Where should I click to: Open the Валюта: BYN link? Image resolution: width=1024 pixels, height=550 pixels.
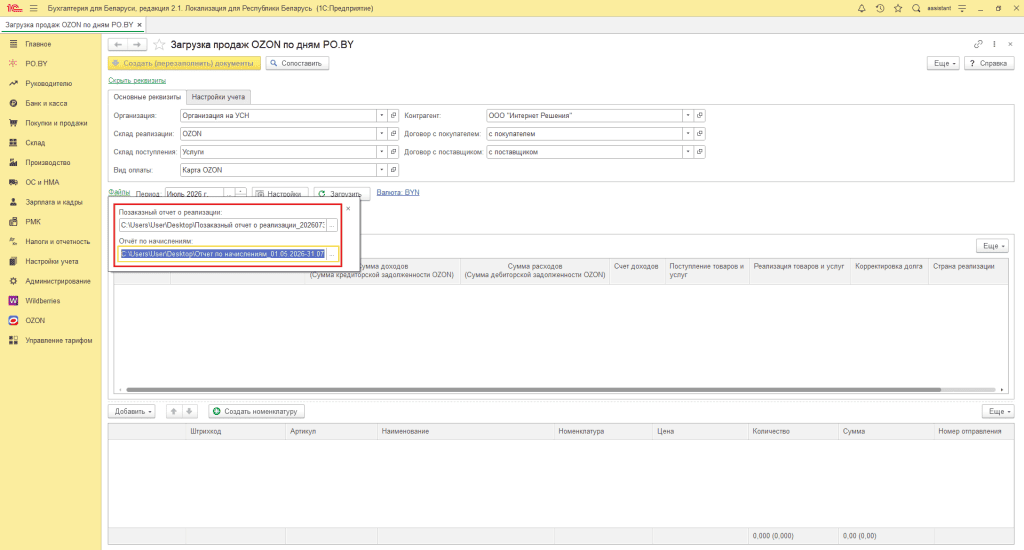pos(398,193)
